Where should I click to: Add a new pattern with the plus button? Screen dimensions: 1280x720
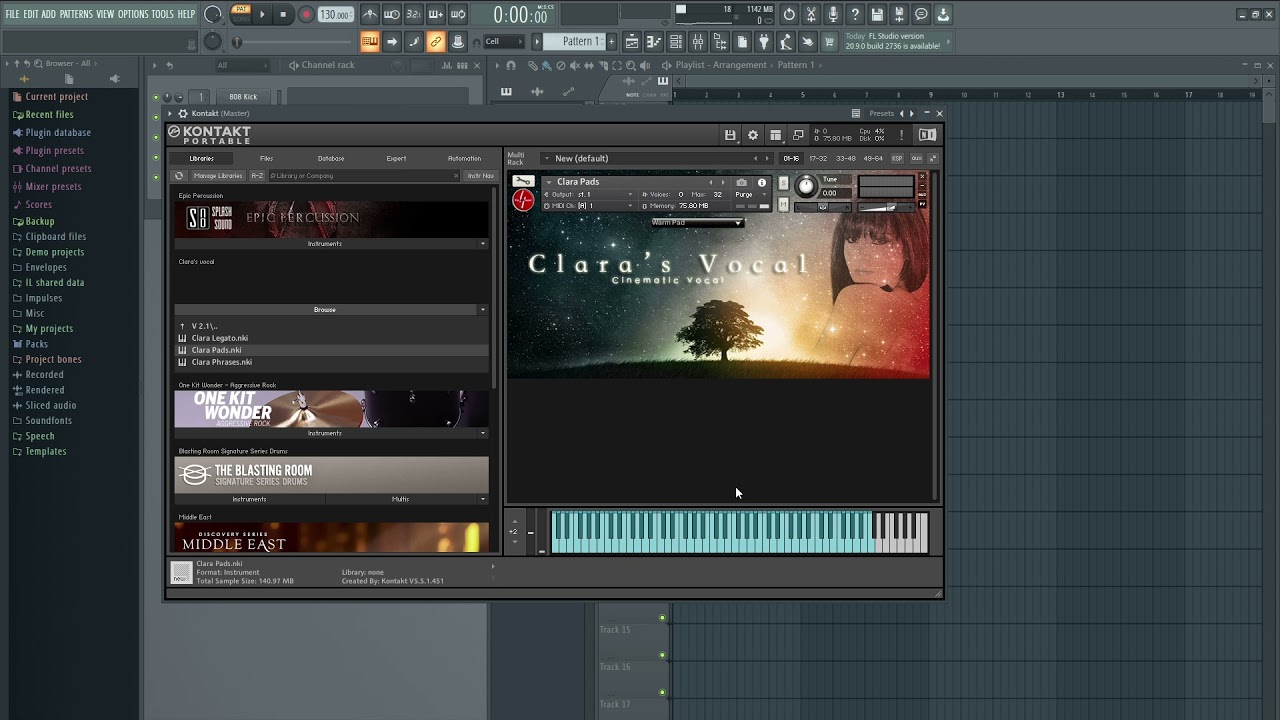click(x=611, y=41)
